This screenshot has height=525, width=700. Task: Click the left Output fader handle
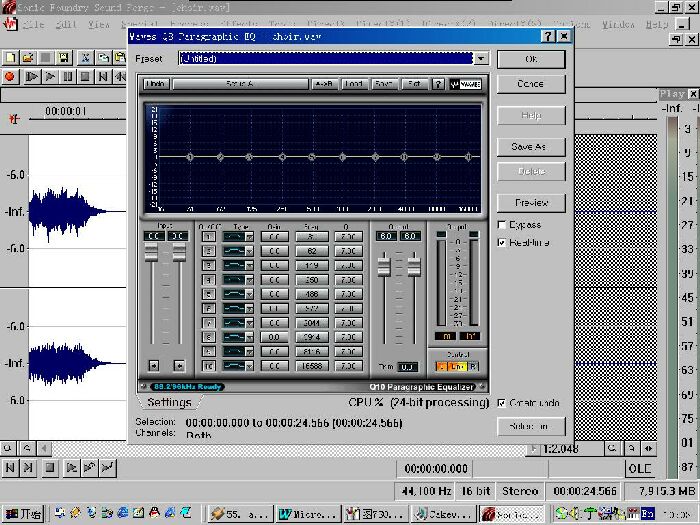click(384, 267)
